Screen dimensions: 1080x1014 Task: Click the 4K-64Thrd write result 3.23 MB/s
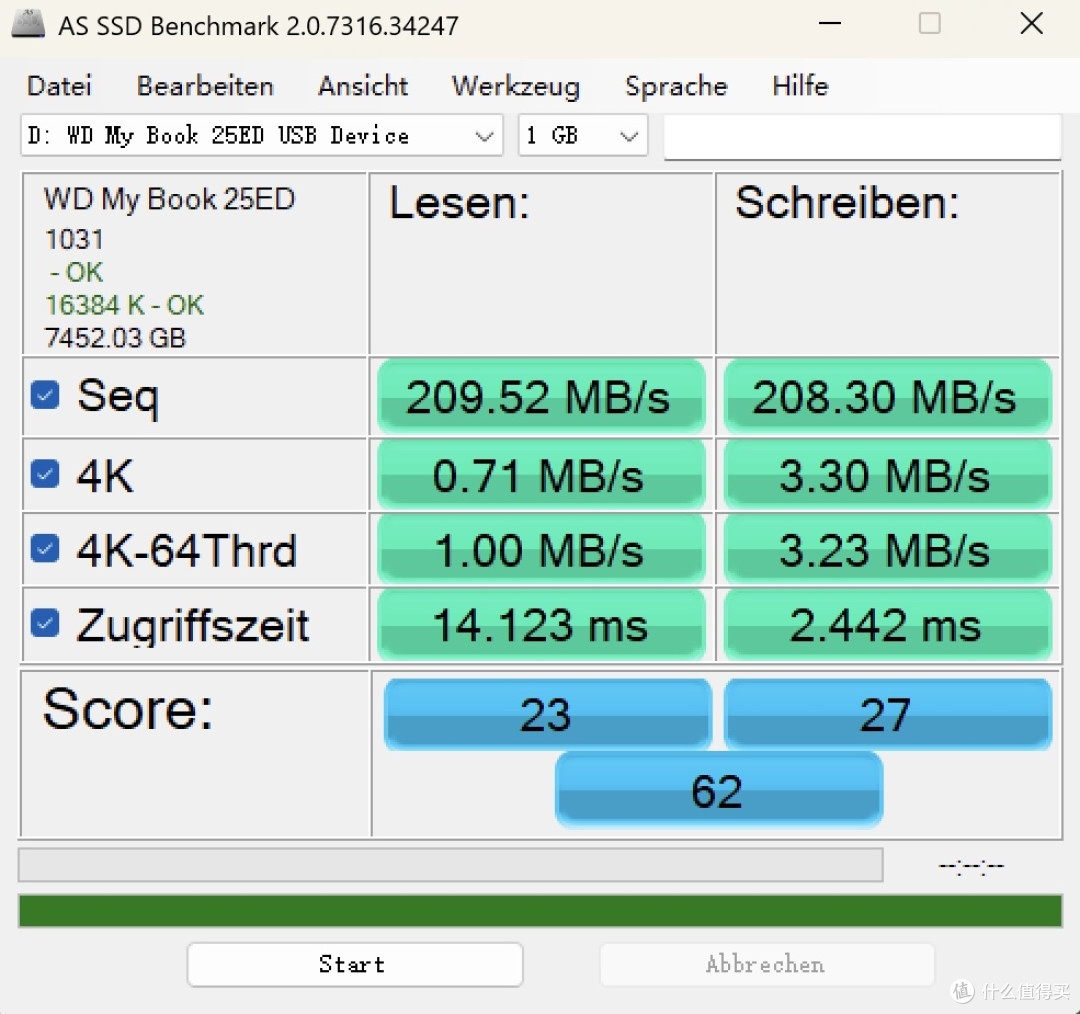click(x=887, y=550)
